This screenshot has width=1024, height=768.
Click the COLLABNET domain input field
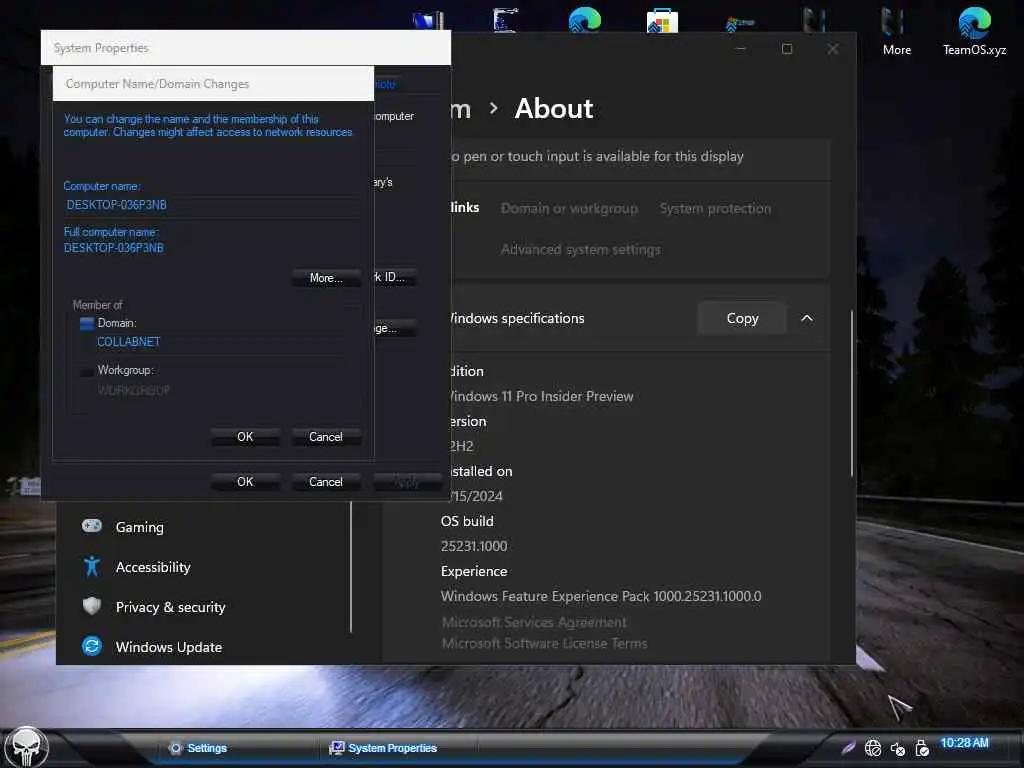(x=219, y=342)
